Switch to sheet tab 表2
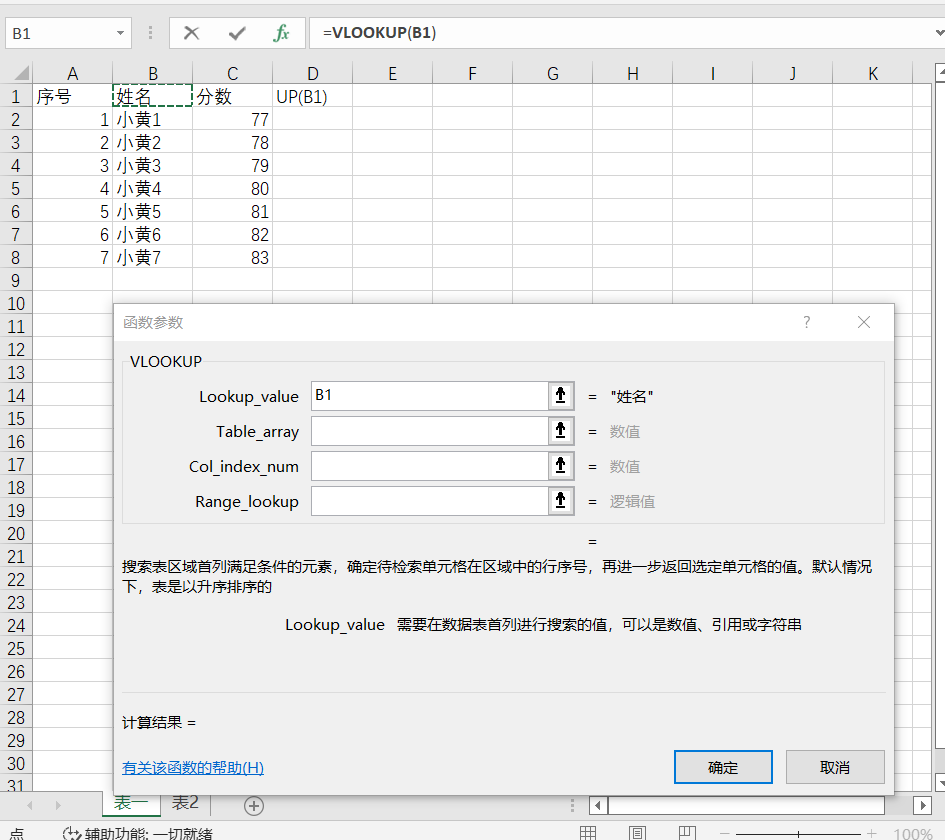 [185, 803]
